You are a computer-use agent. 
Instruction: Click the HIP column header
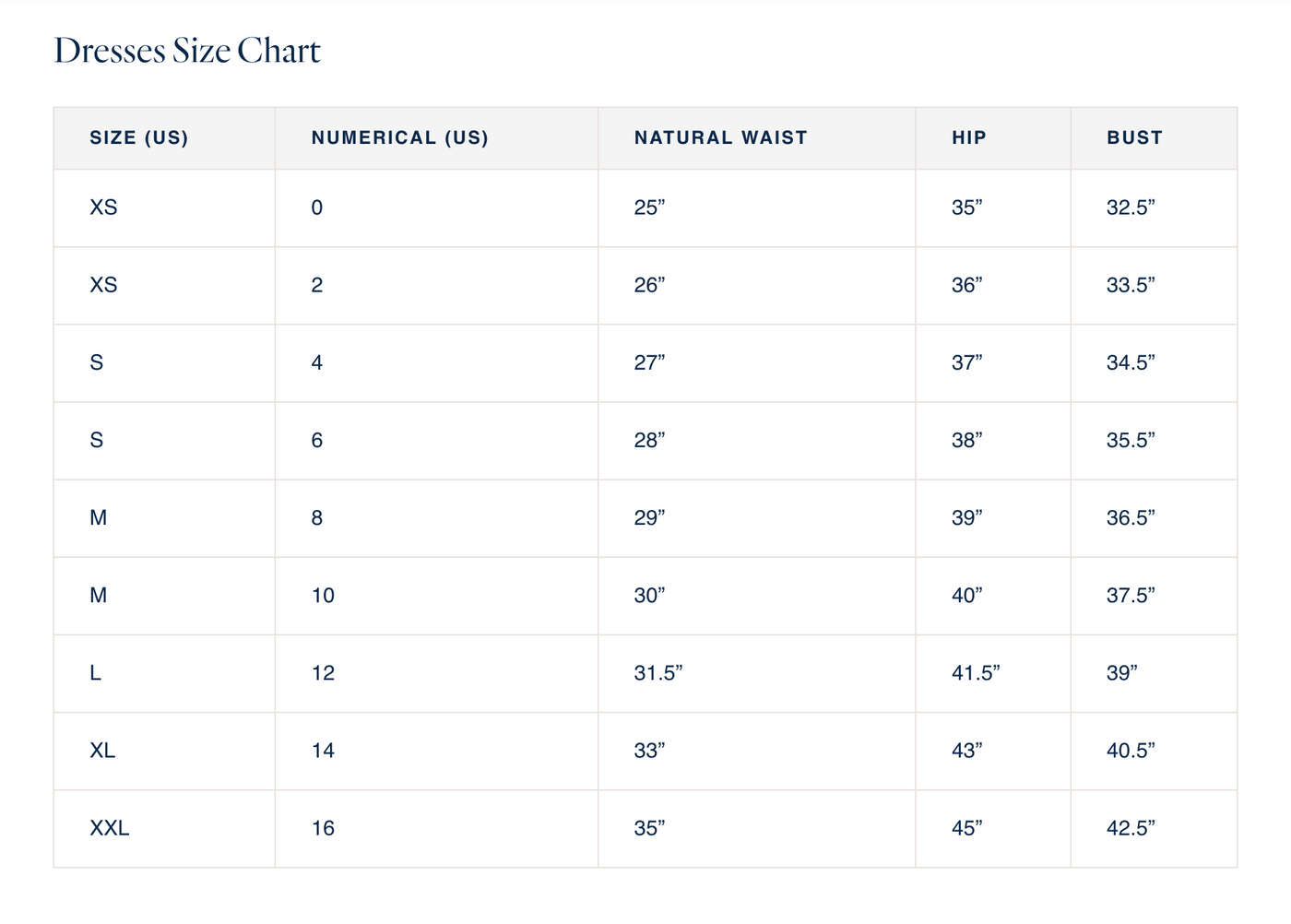pyautogui.click(x=969, y=137)
